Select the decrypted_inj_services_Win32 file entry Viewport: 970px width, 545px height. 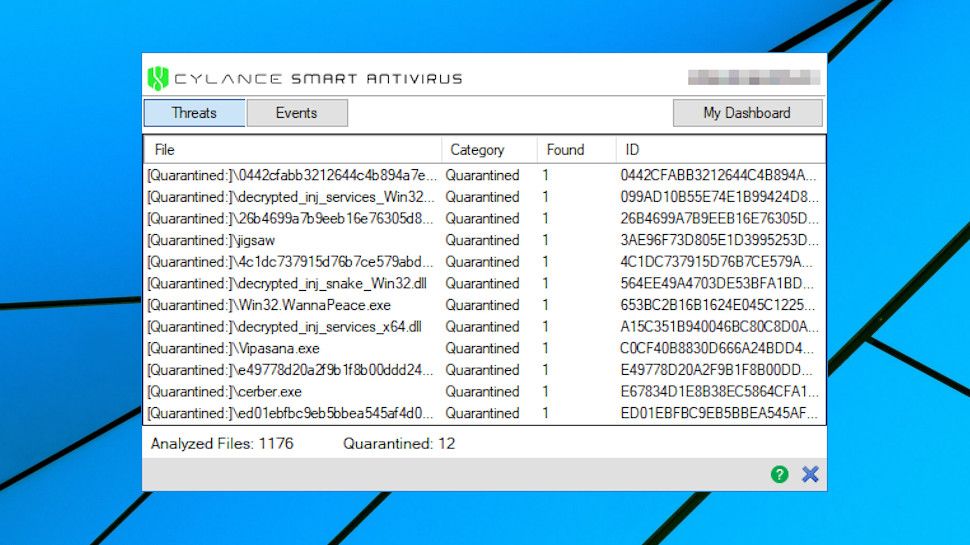point(291,197)
